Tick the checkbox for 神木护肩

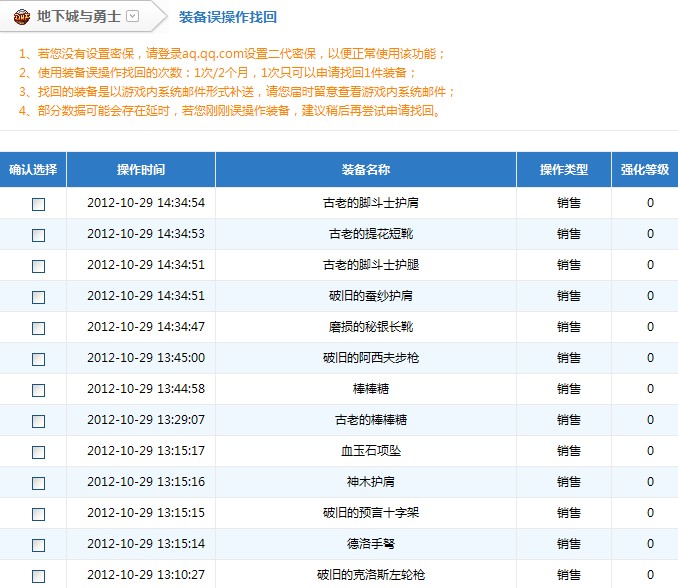pyautogui.click(x=38, y=483)
